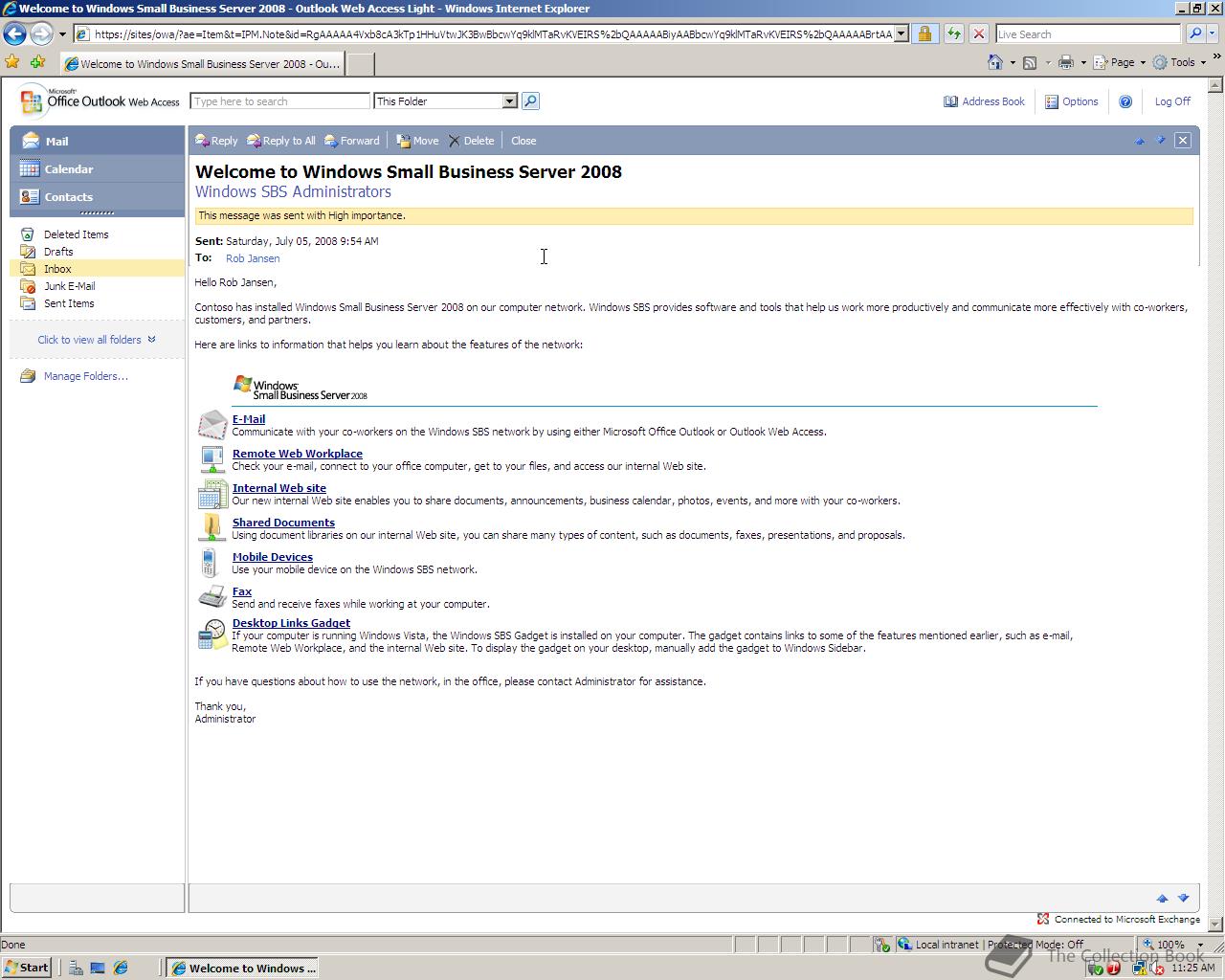Open the Drafts folder
Screen dimensions: 1225x980
pyautogui.click(x=58, y=252)
